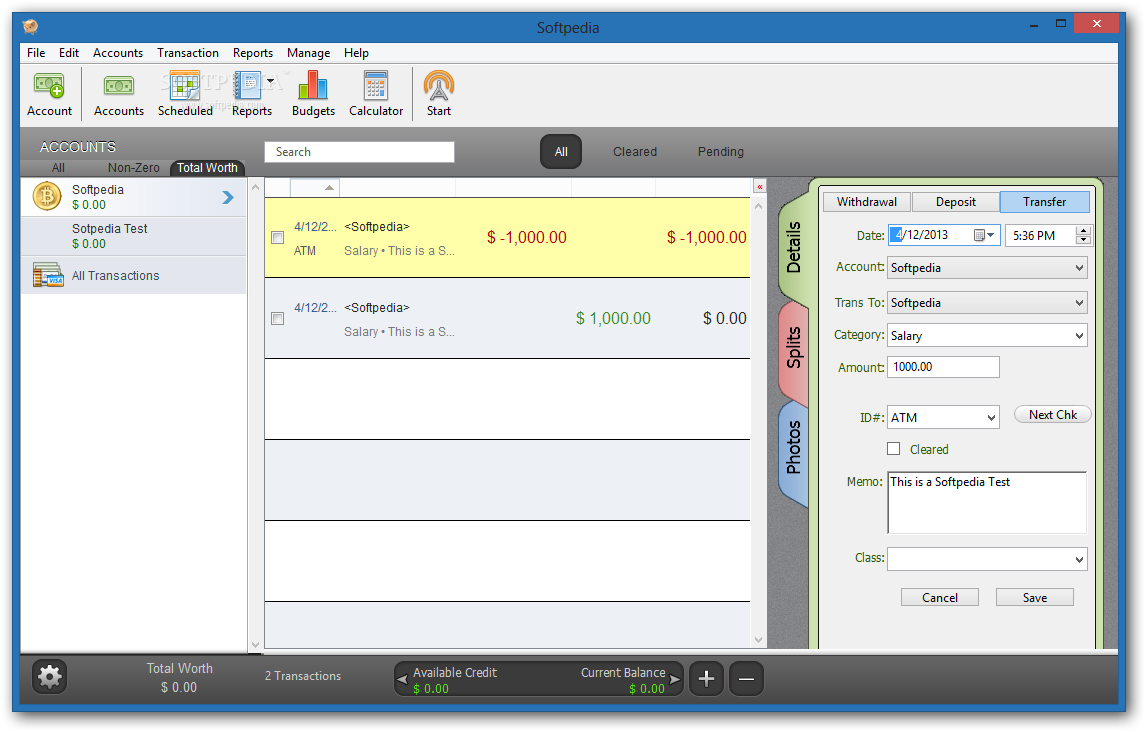This screenshot has width=1146, height=732.
Task: Click the Memo text area
Action: click(987, 503)
